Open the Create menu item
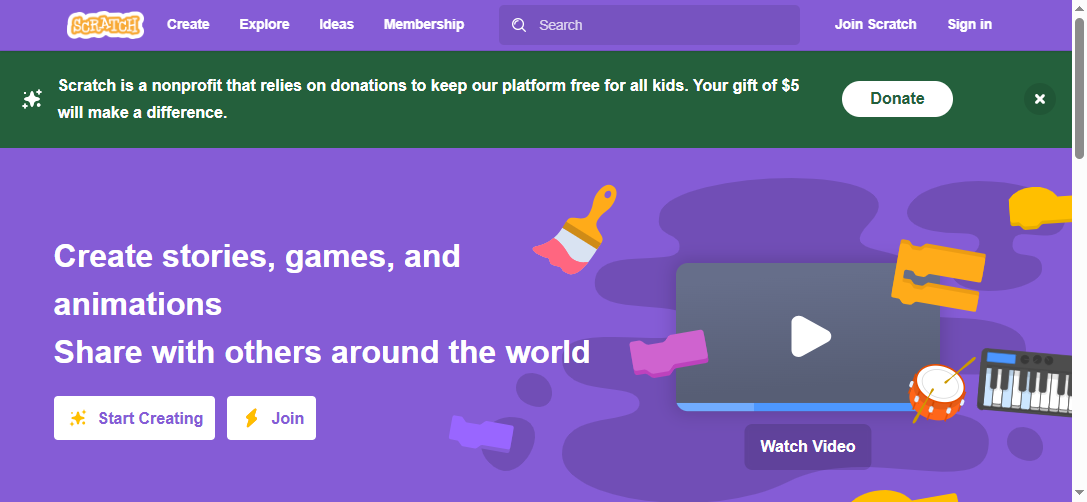 point(188,25)
